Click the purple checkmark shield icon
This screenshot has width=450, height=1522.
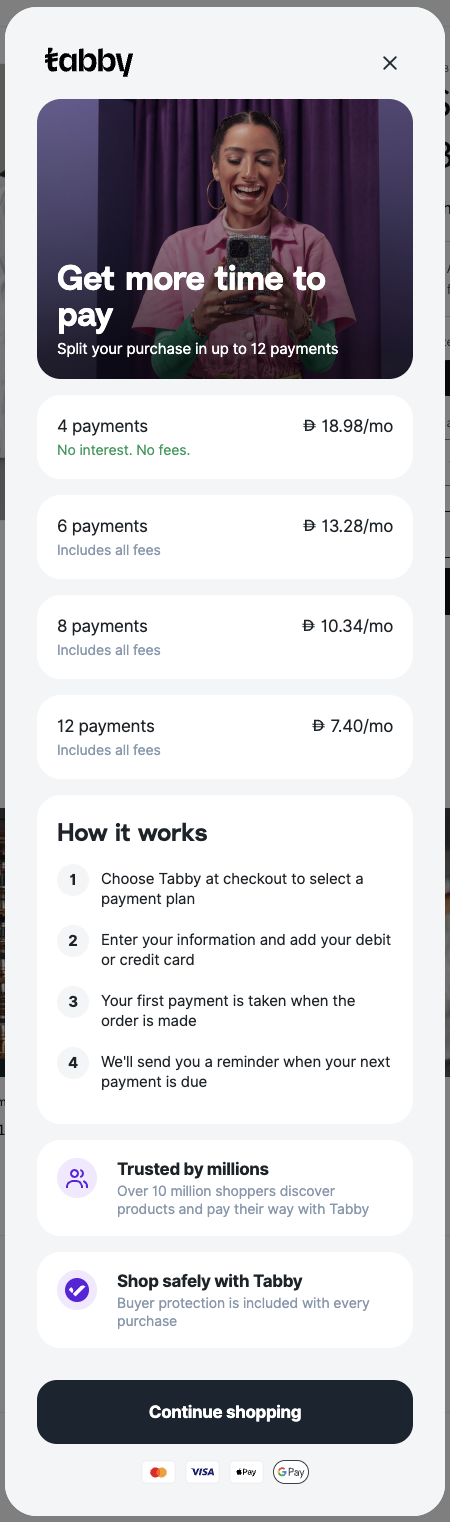(x=77, y=1290)
